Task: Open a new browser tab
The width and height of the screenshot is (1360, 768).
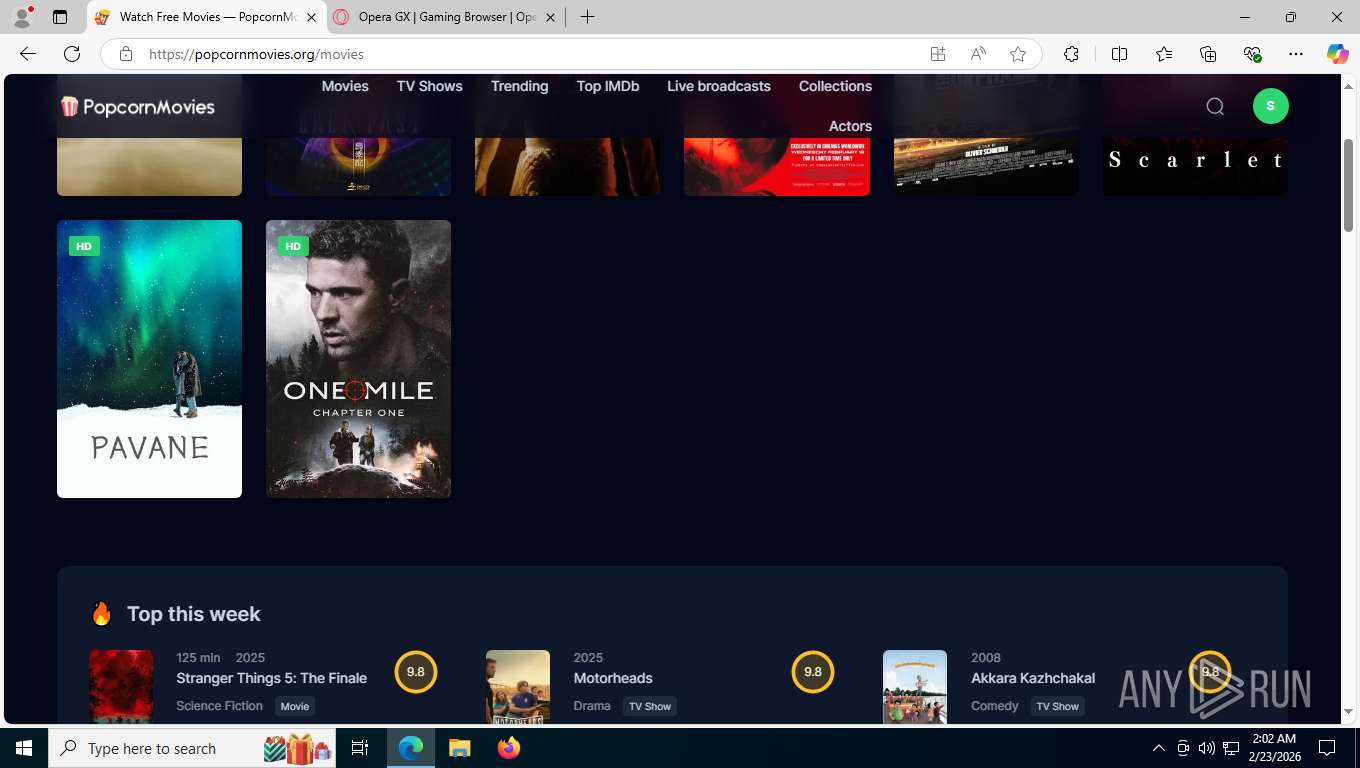Action: (587, 17)
